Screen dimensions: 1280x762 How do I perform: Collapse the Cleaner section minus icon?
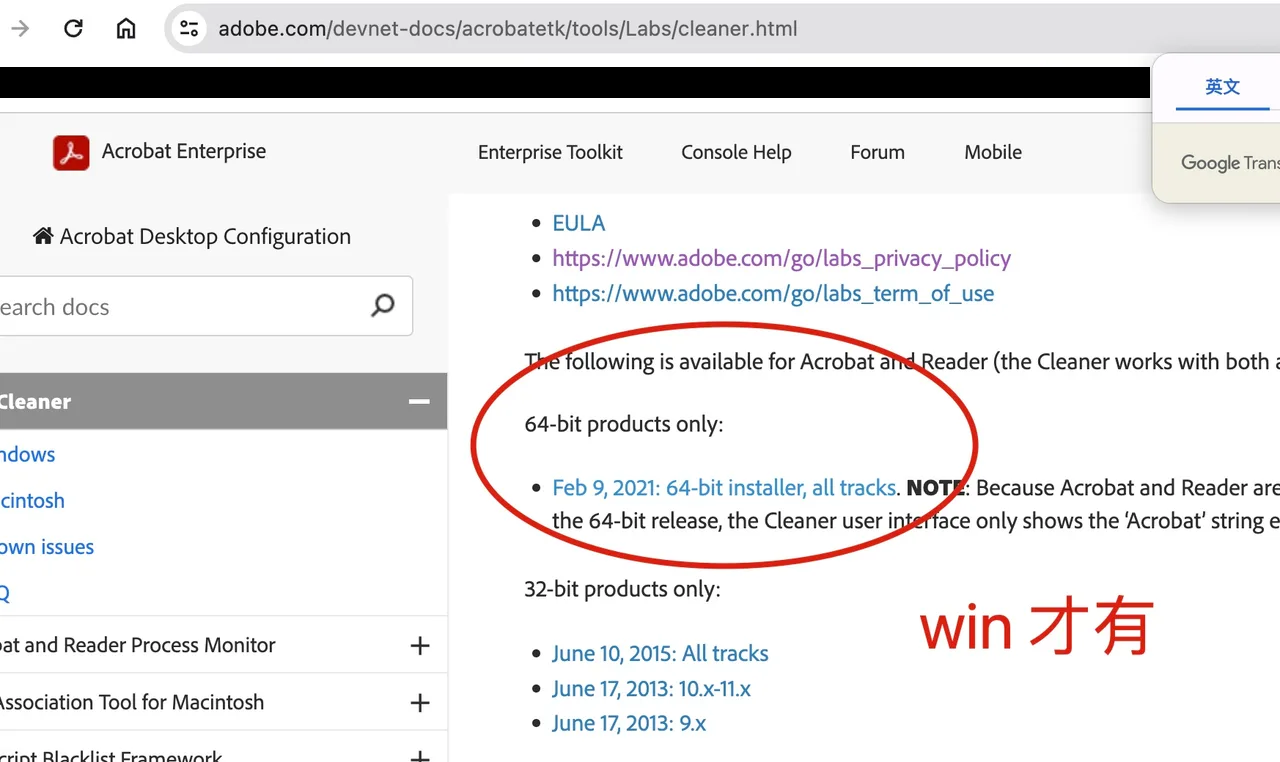pos(419,402)
